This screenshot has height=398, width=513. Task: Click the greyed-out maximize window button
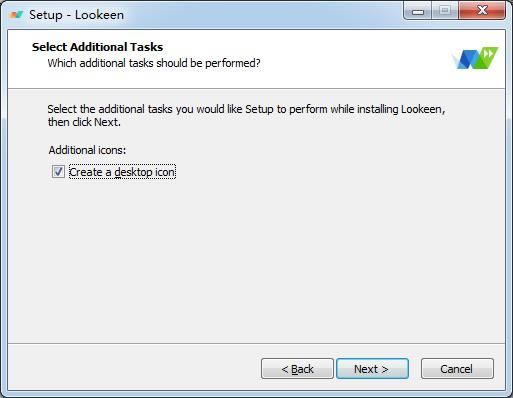tap(445, 11)
